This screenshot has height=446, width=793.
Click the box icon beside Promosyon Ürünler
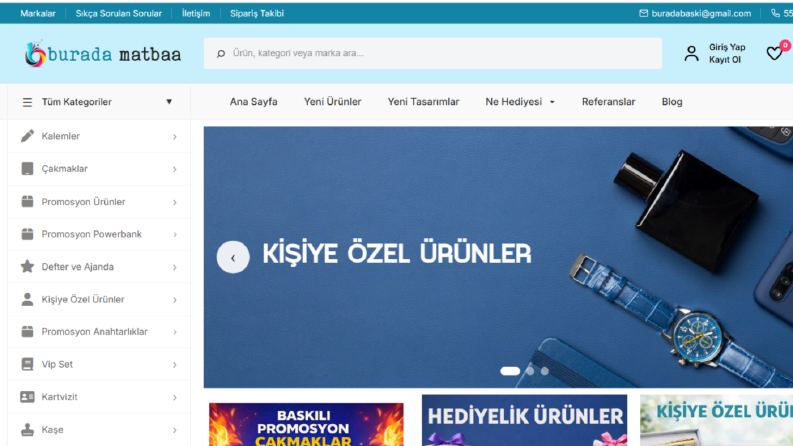(x=27, y=201)
